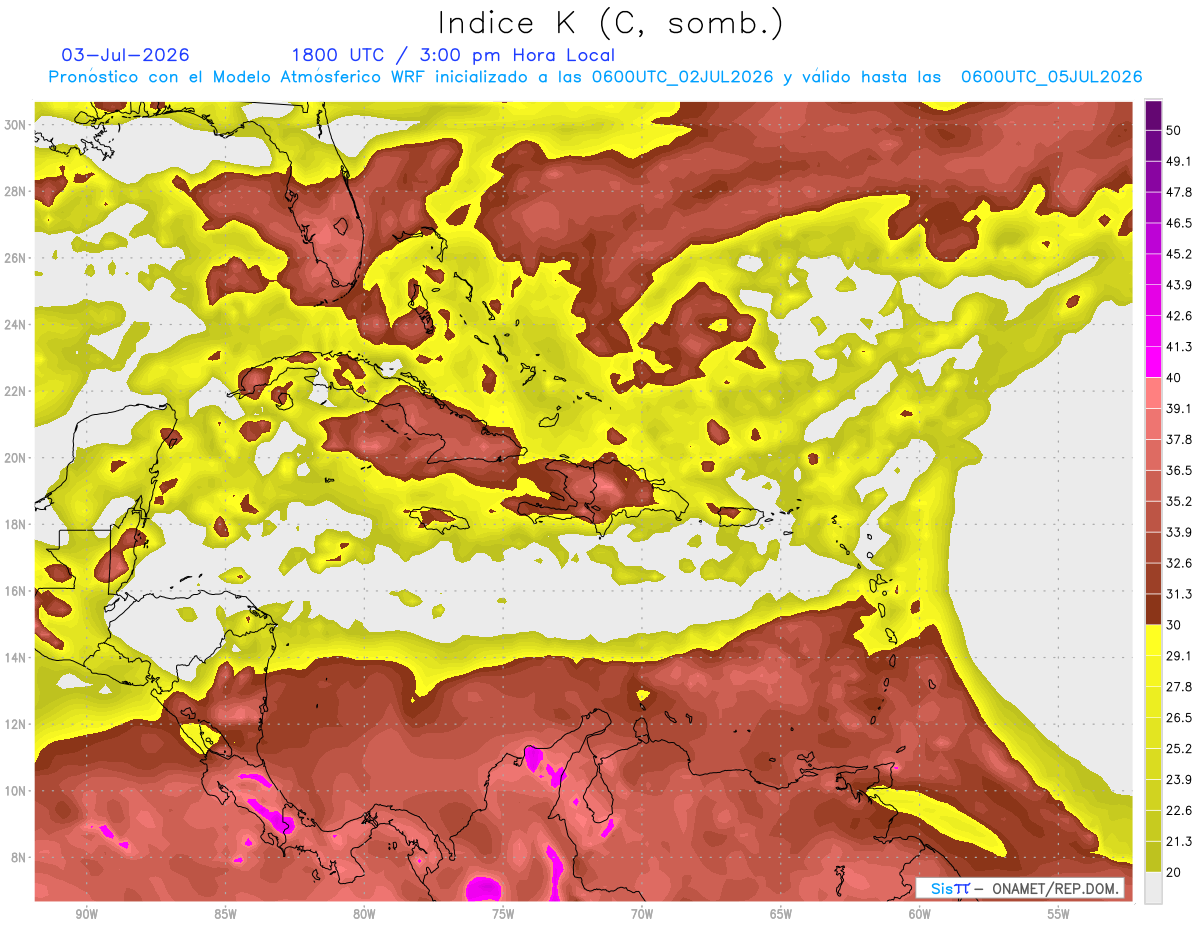Screen dimensions: 1200x927
Task: Click the longitude label "65W"
Action: [x=781, y=915]
